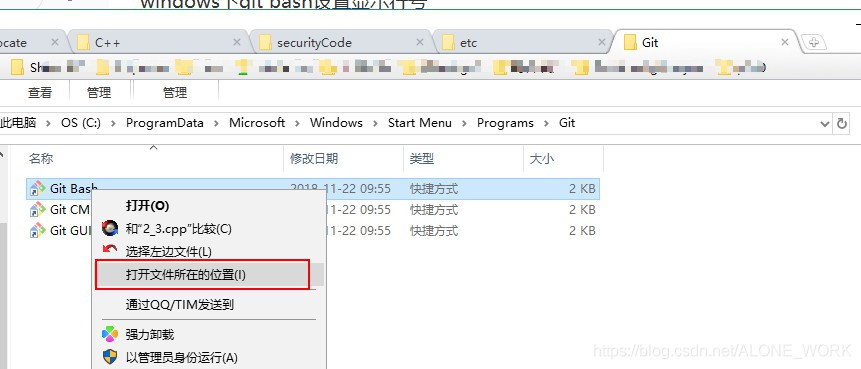Click the Beyond Compare icon beside 和"2_3.cpp"比较
This screenshot has height=369, width=861.
click(x=110, y=228)
